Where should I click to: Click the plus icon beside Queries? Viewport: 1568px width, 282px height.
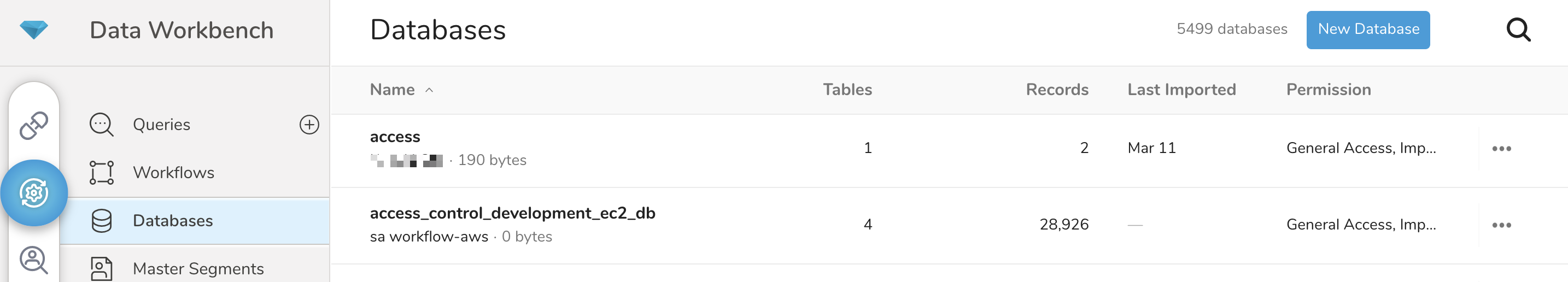coord(309,125)
